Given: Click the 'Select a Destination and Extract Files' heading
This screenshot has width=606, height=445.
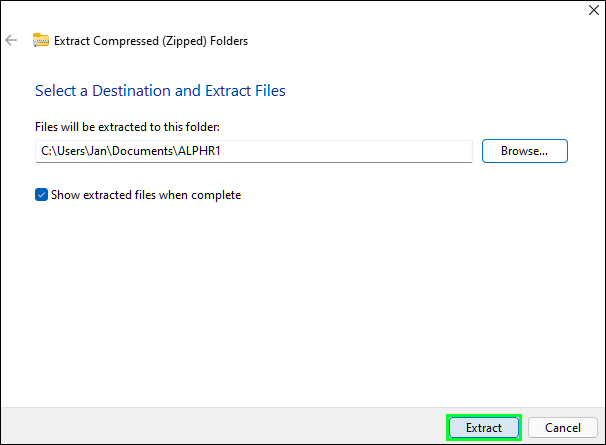Looking at the screenshot, I should click(x=160, y=90).
